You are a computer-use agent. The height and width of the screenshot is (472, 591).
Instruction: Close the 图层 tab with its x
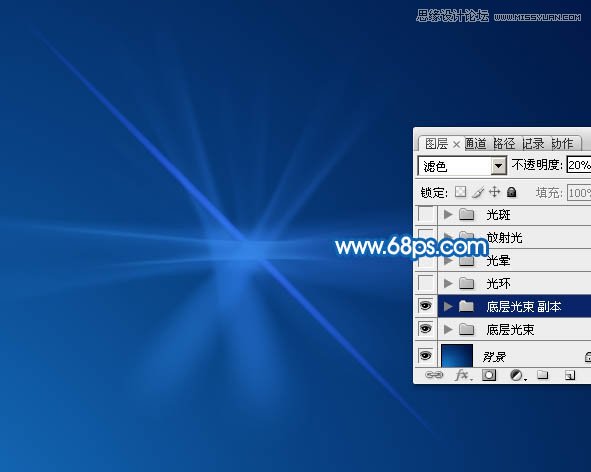456,144
